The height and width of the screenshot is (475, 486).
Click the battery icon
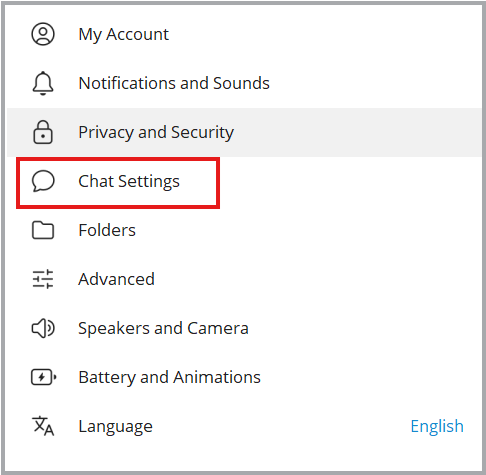pos(44,377)
